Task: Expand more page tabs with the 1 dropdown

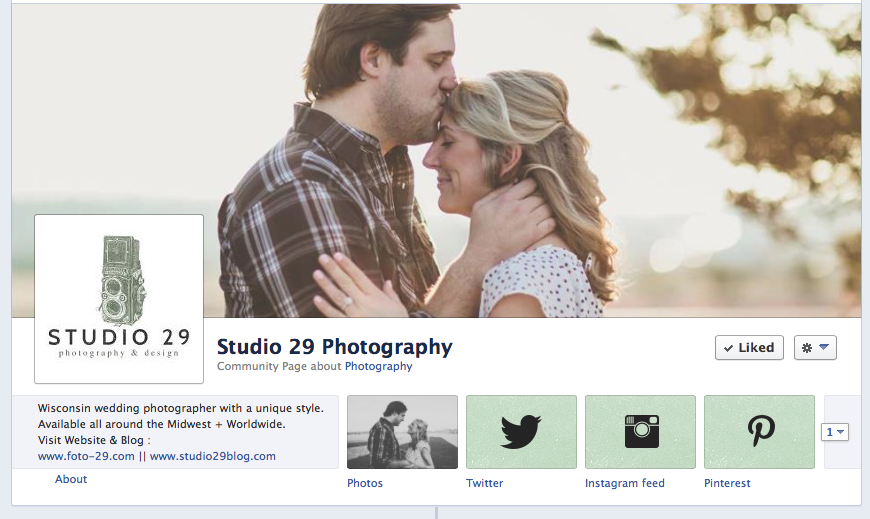Action: (835, 432)
